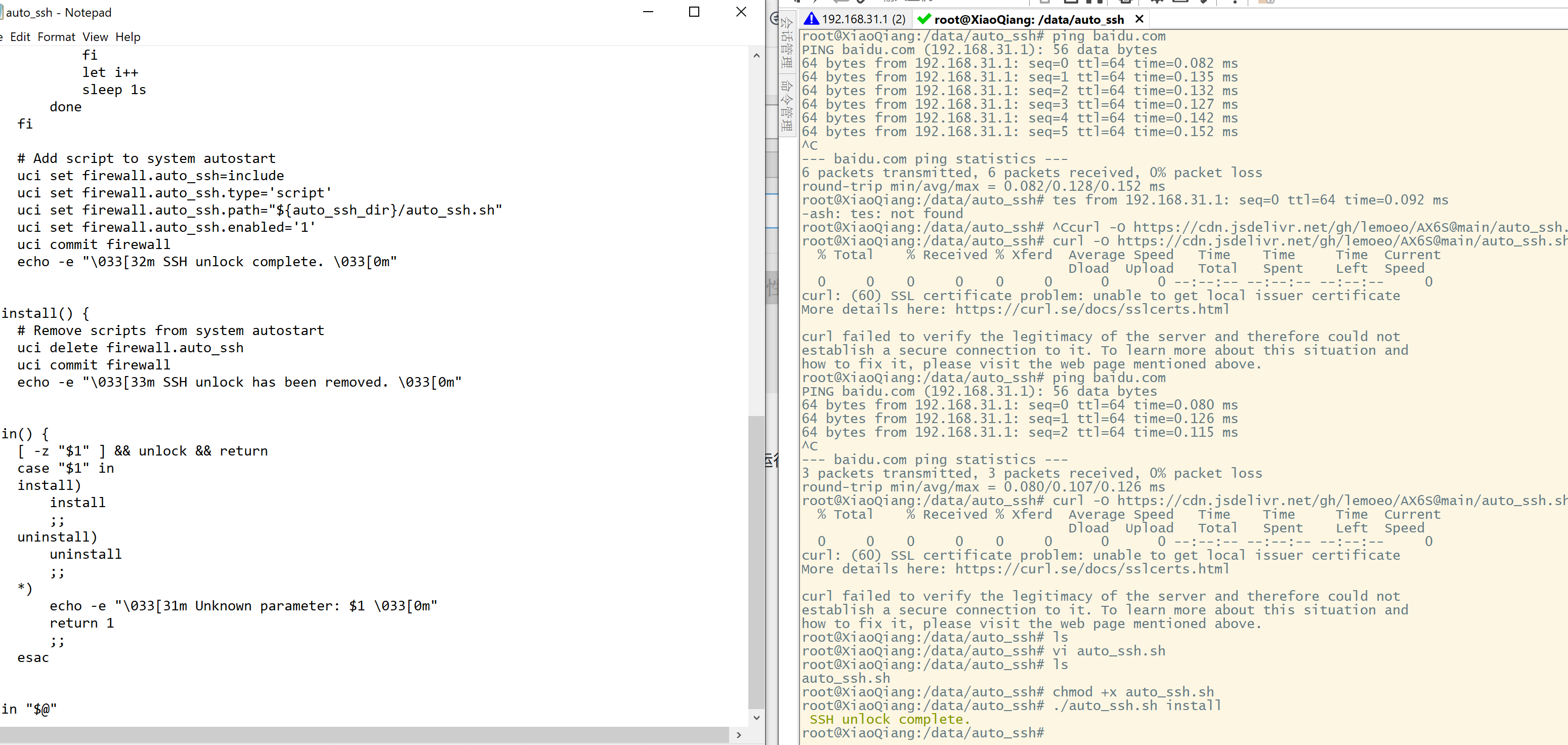
Task: Click the line 'uci set firewall.auto_ssh=include'
Action: click(x=150, y=176)
